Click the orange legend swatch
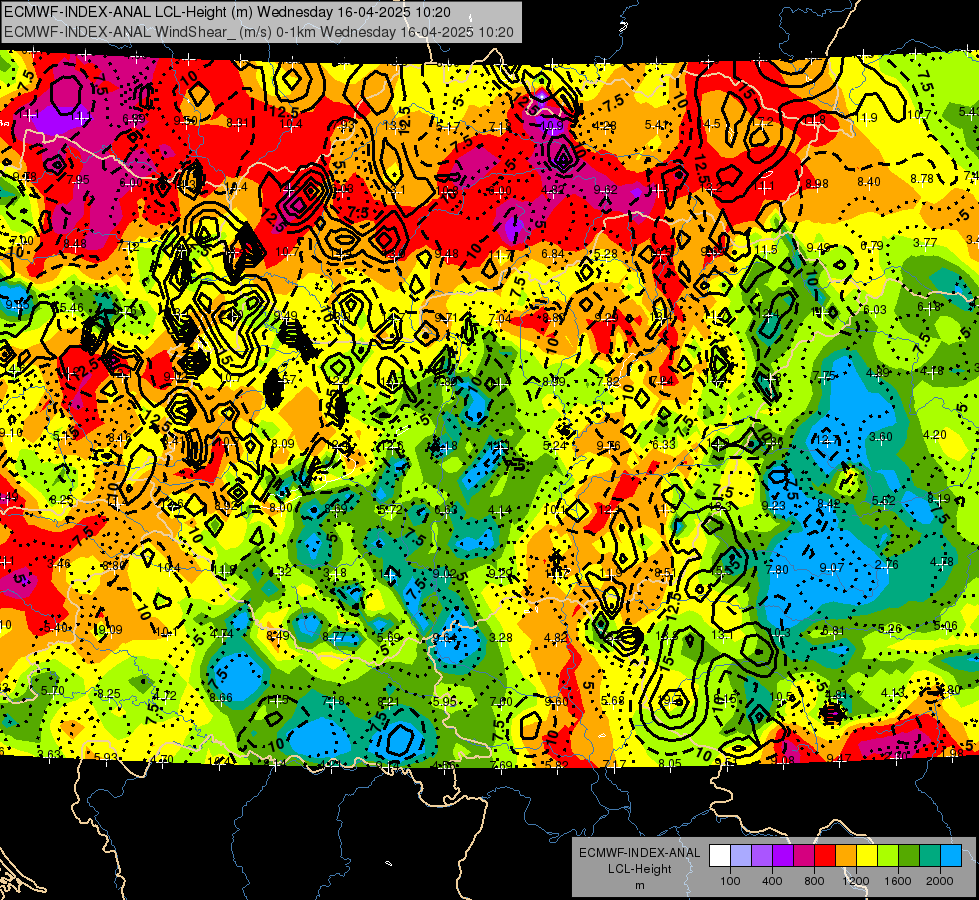979x900 pixels. (846, 856)
